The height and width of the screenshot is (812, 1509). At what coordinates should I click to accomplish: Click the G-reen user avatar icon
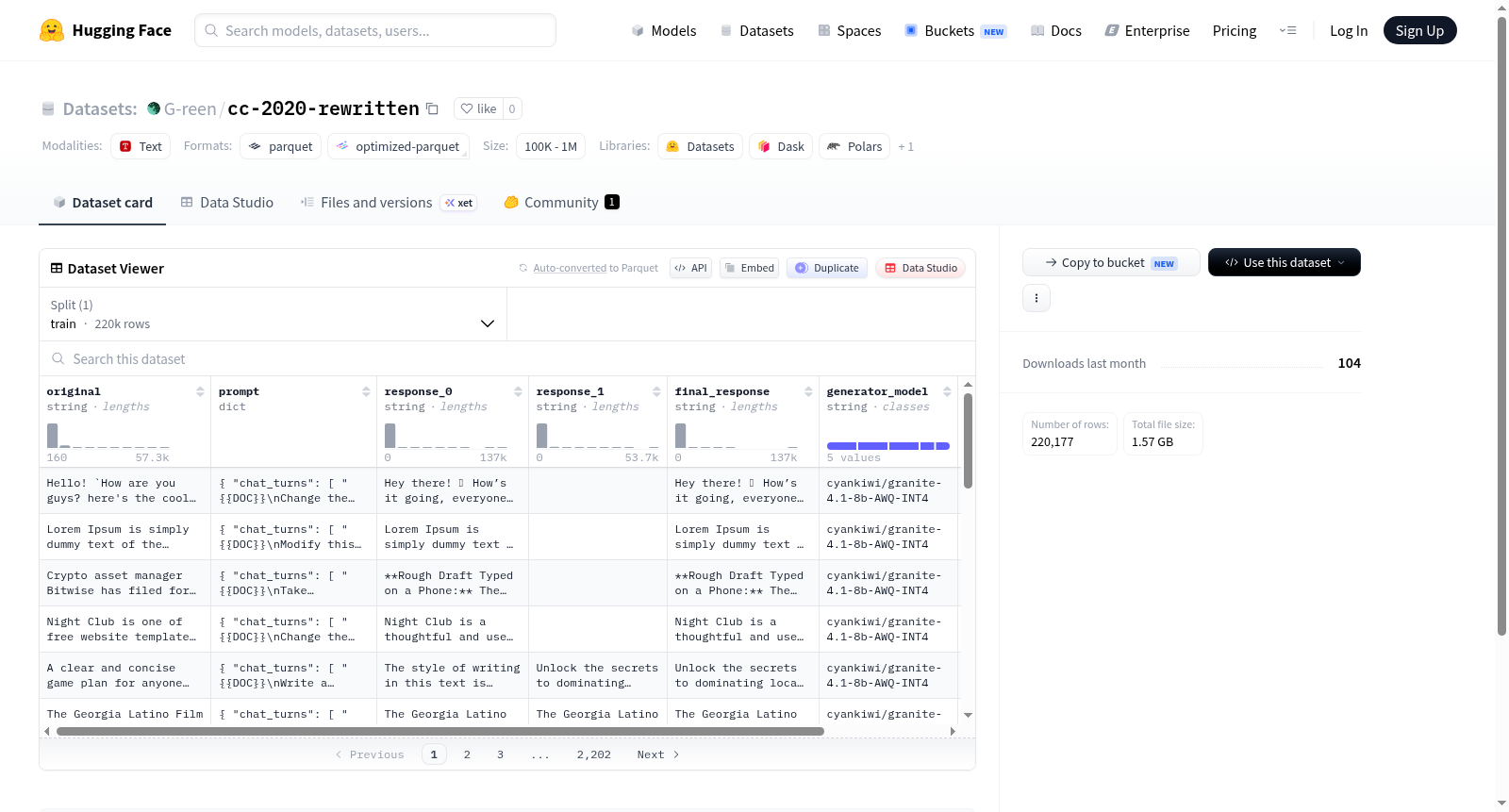154,108
